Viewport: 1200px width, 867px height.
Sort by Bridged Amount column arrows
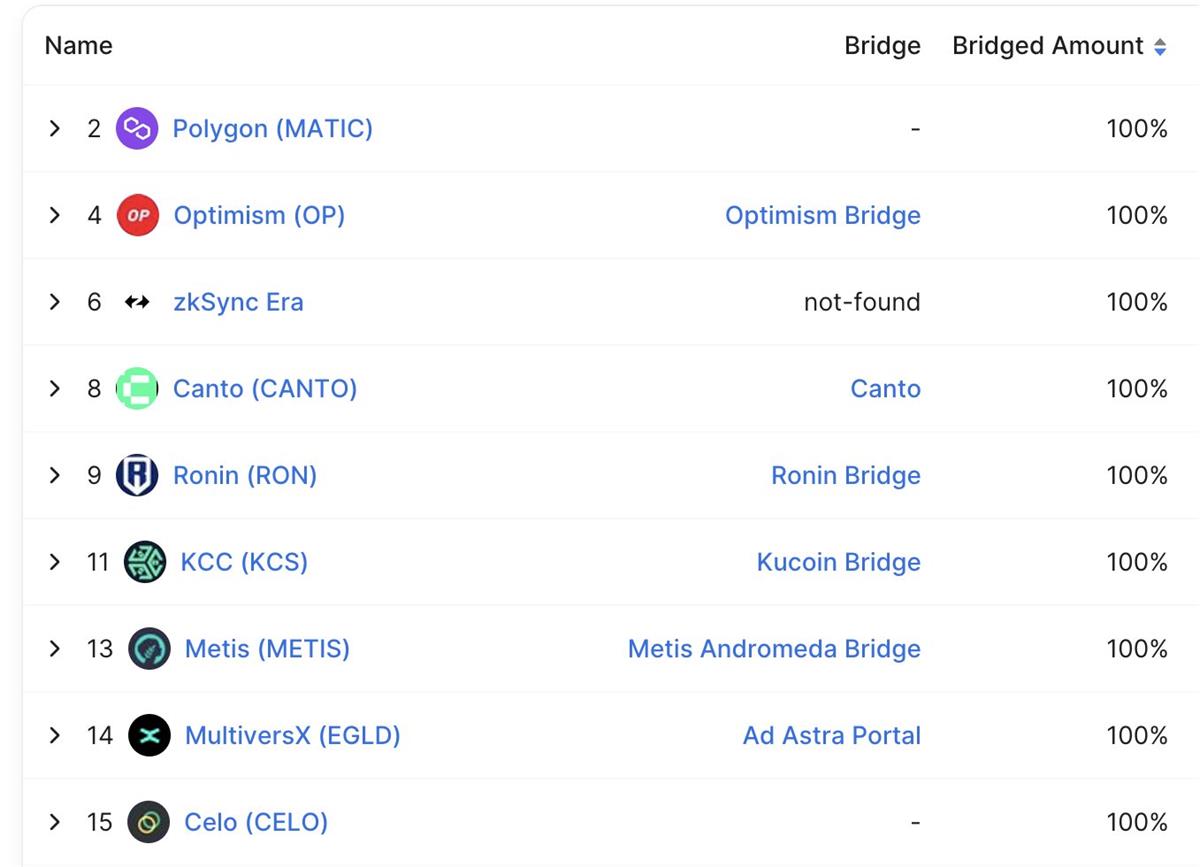coord(1160,46)
